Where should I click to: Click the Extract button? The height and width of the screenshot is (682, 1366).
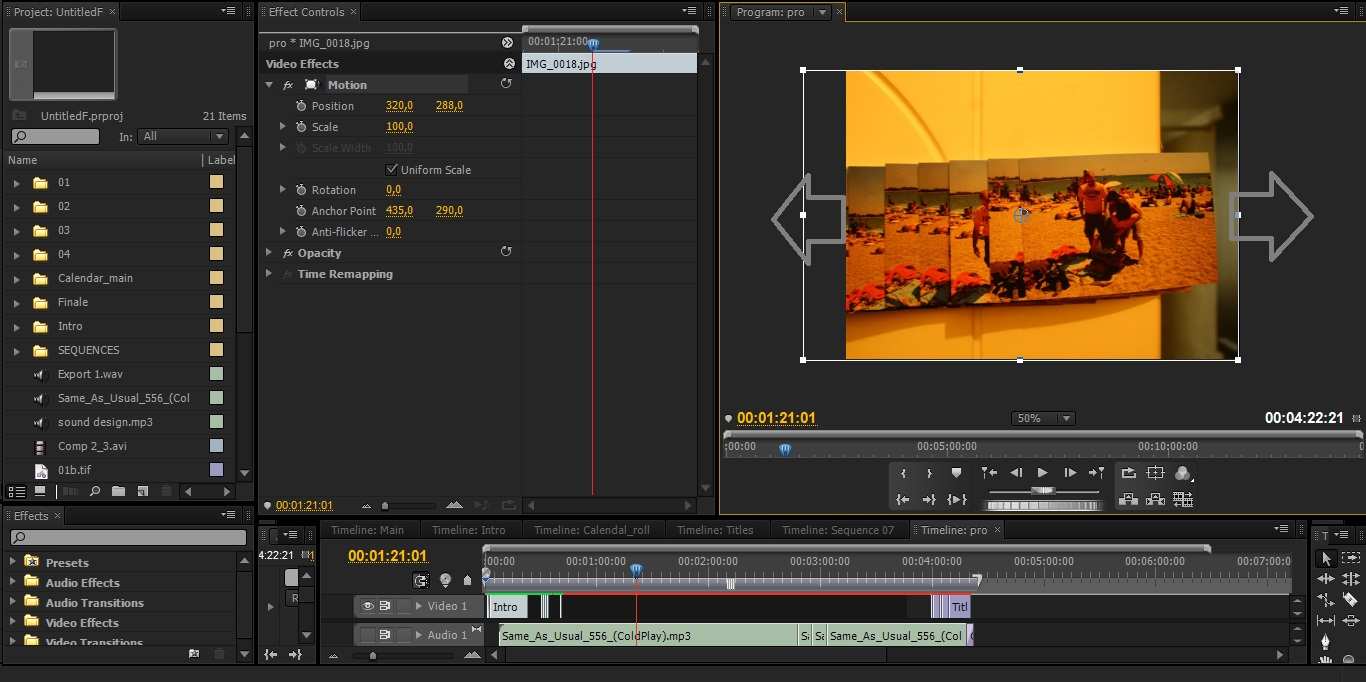tap(1156, 499)
